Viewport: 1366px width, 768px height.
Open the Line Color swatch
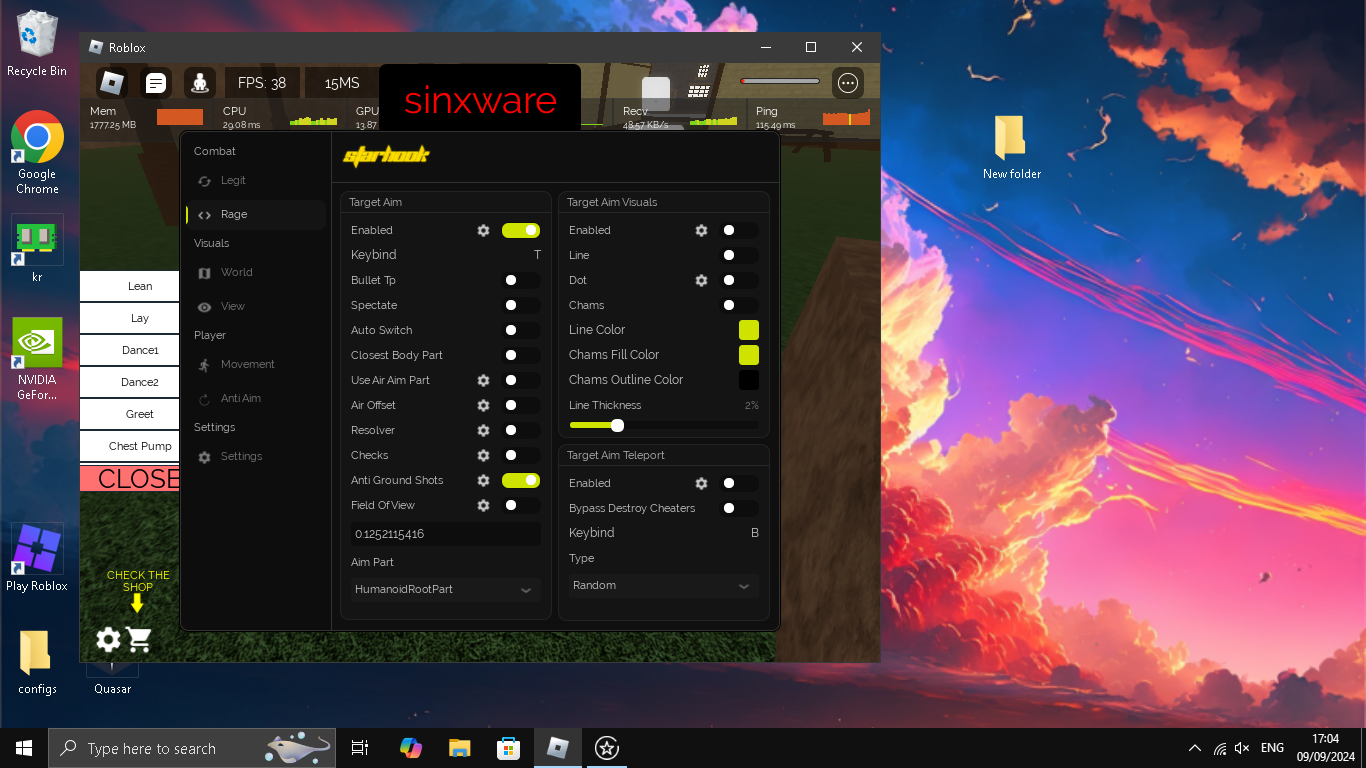click(x=749, y=330)
